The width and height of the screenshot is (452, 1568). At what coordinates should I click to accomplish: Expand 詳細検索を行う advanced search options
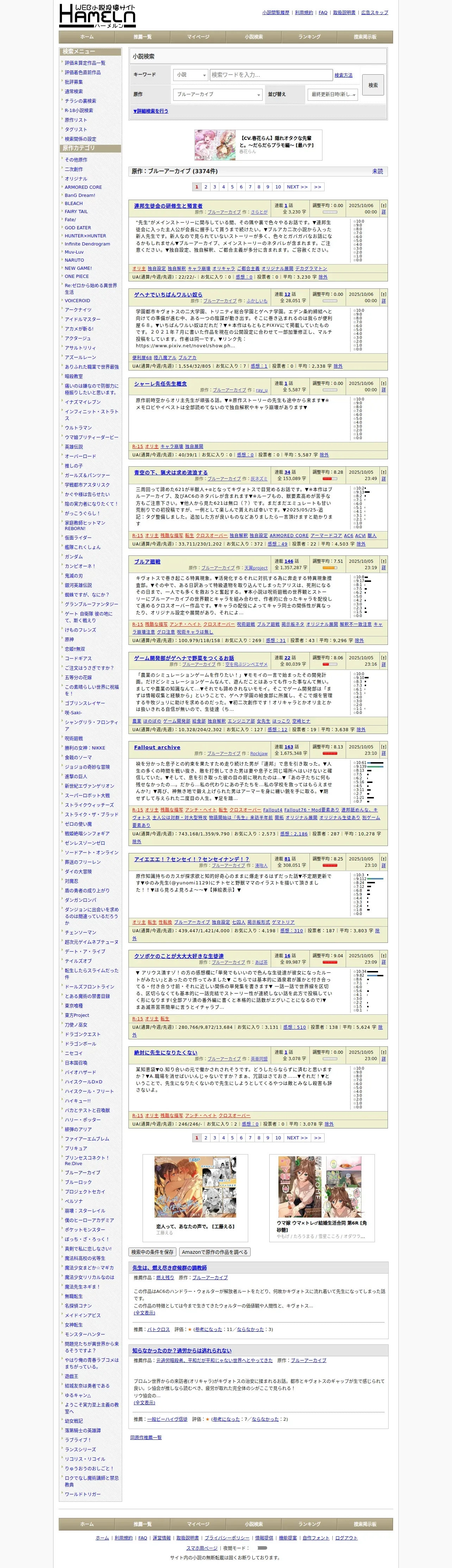pos(151,111)
